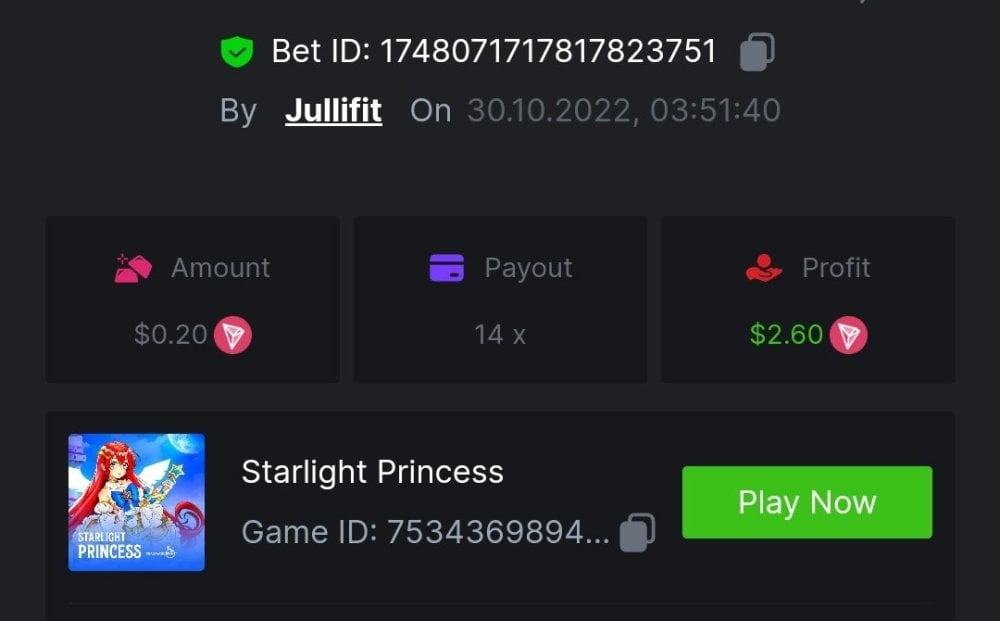This screenshot has width=1000, height=621.
Task: Click the Starlight Princess game title
Action: click(x=372, y=472)
